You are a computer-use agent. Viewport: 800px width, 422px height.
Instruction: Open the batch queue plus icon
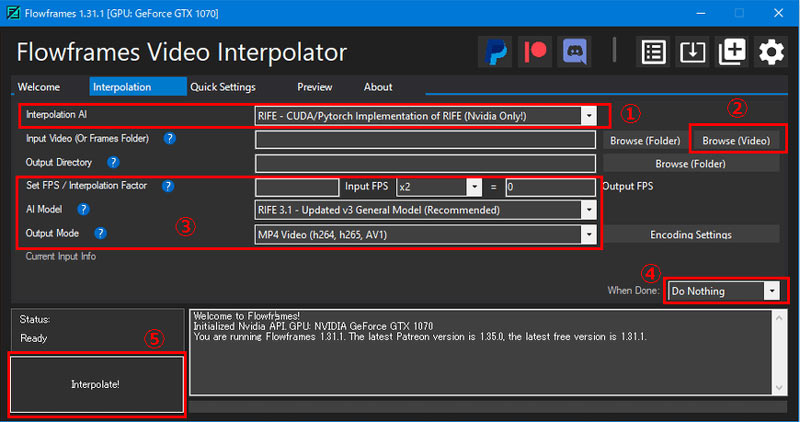coord(732,52)
